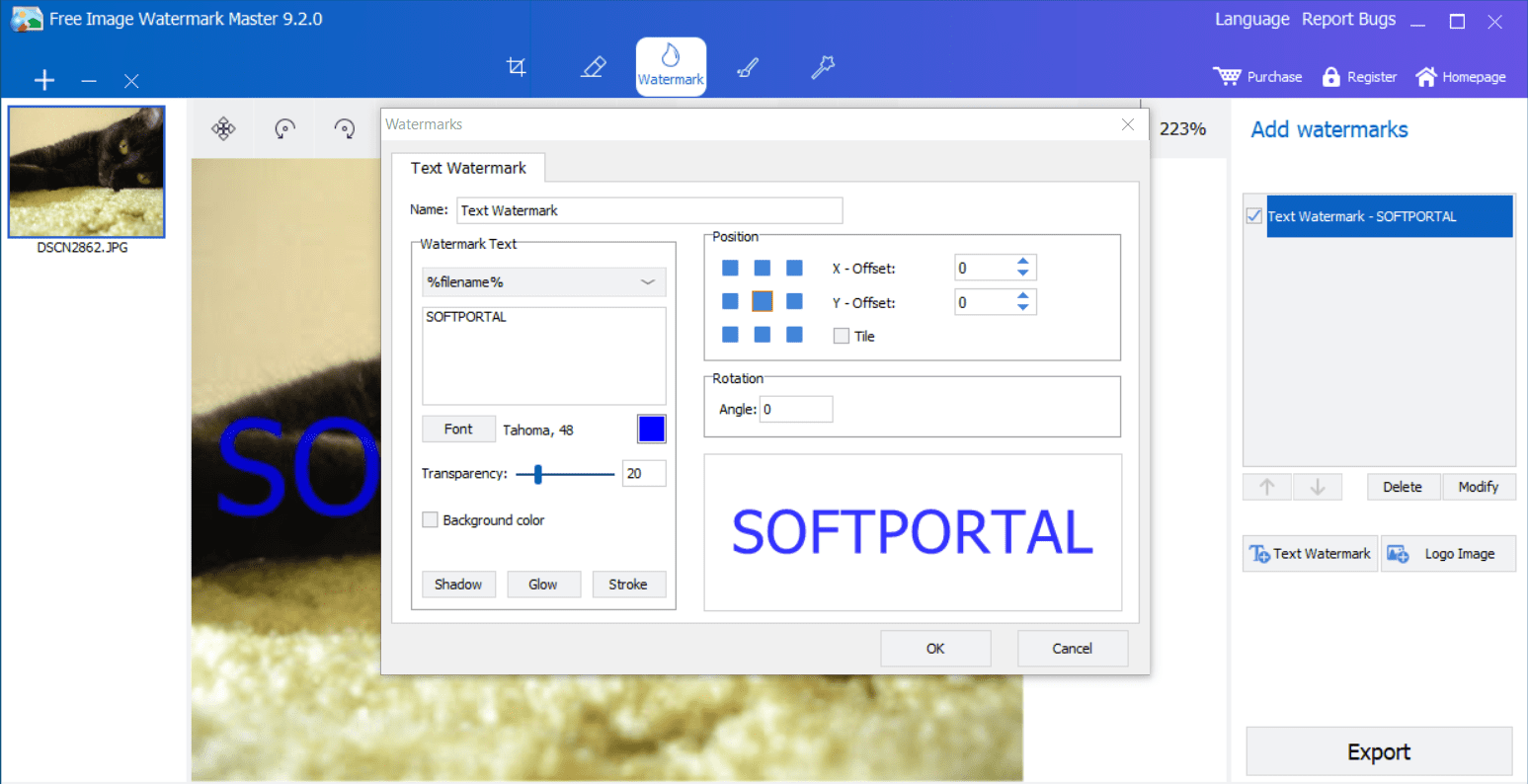Open Glow effect settings
1528x784 pixels.
coord(543,585)
